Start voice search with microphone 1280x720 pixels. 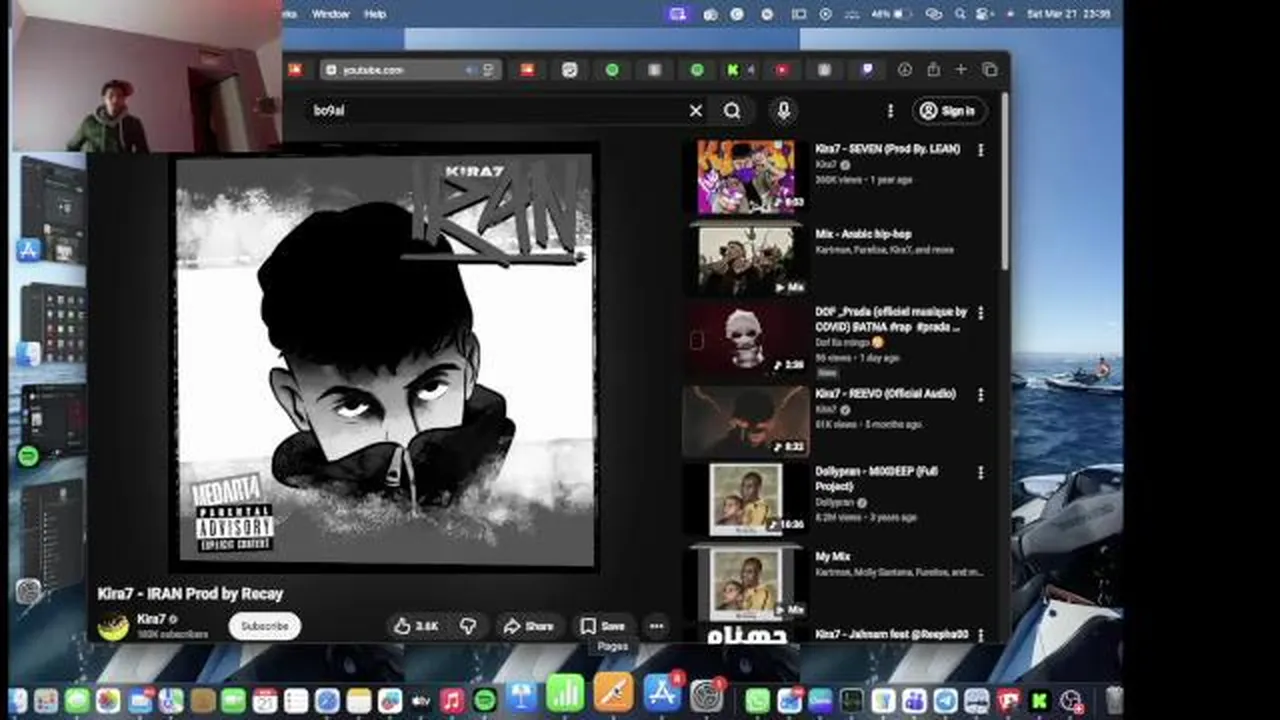784,111
